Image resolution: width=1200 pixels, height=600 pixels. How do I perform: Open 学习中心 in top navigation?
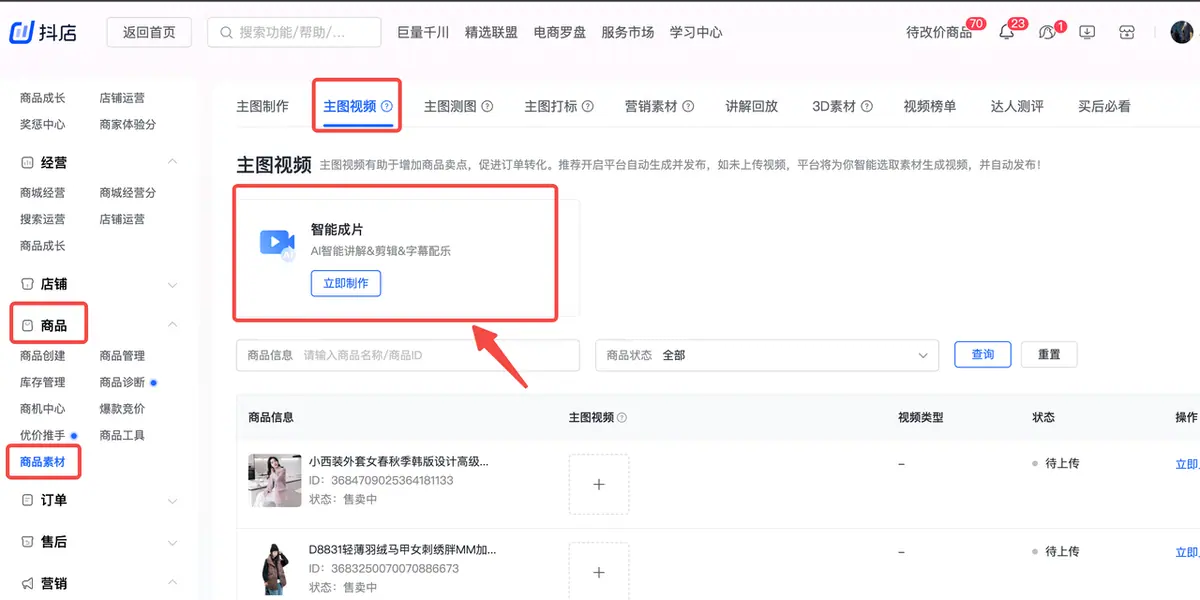[x=696, y=32]
